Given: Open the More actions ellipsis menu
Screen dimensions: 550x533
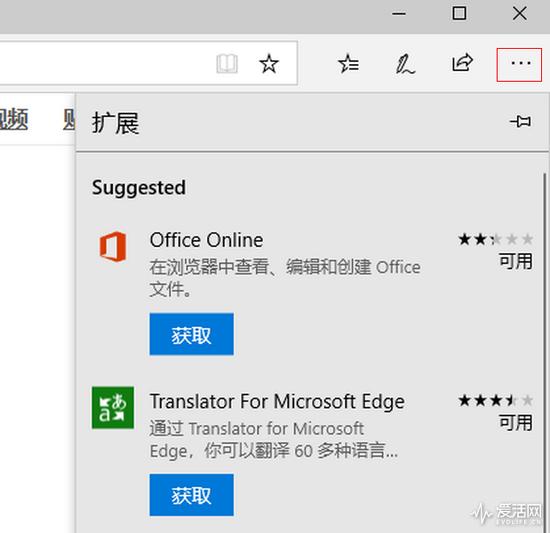Looking at the screenshot, I should (x=519, y=65).
